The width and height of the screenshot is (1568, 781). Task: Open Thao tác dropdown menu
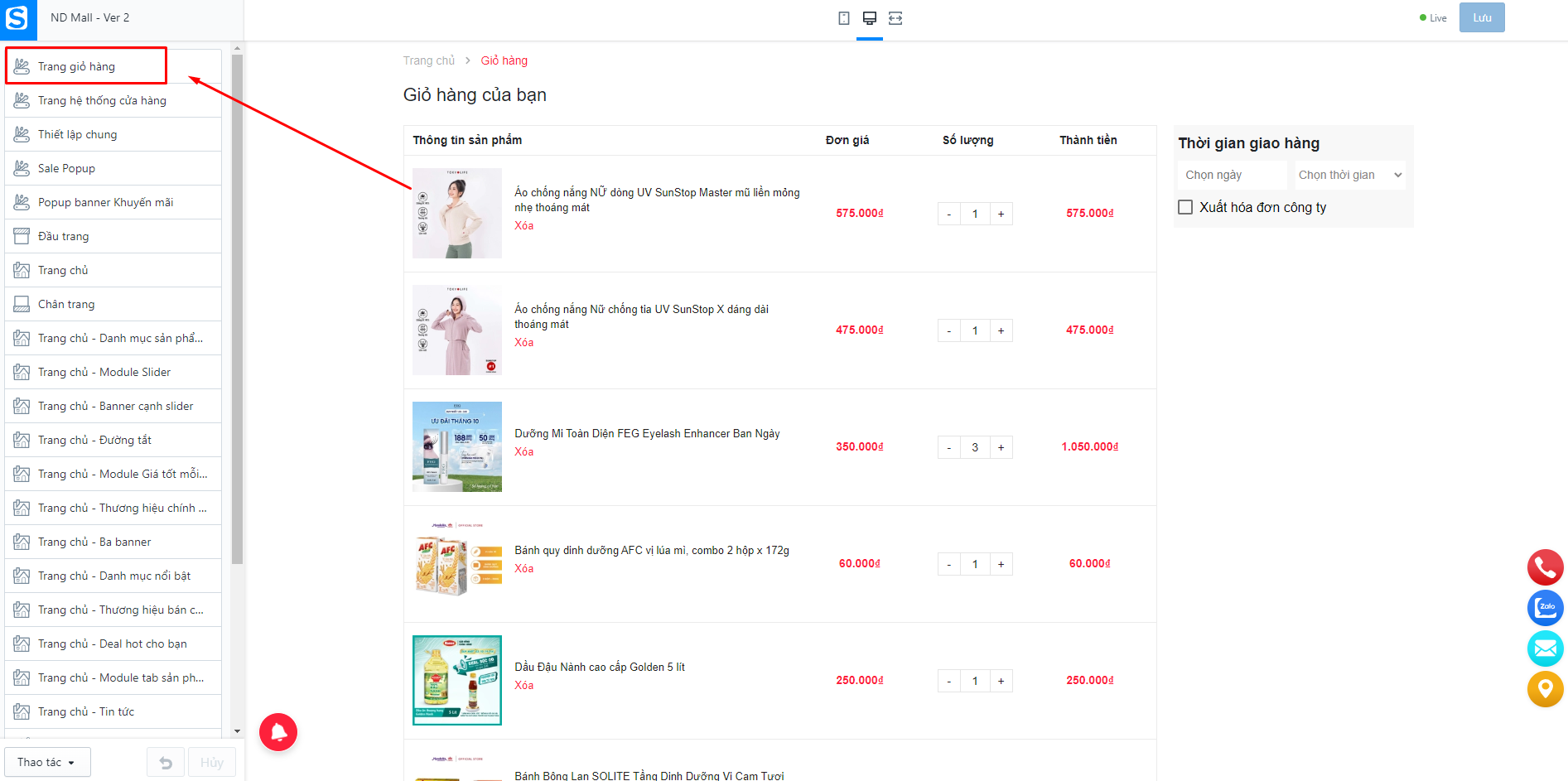(47, 762)
